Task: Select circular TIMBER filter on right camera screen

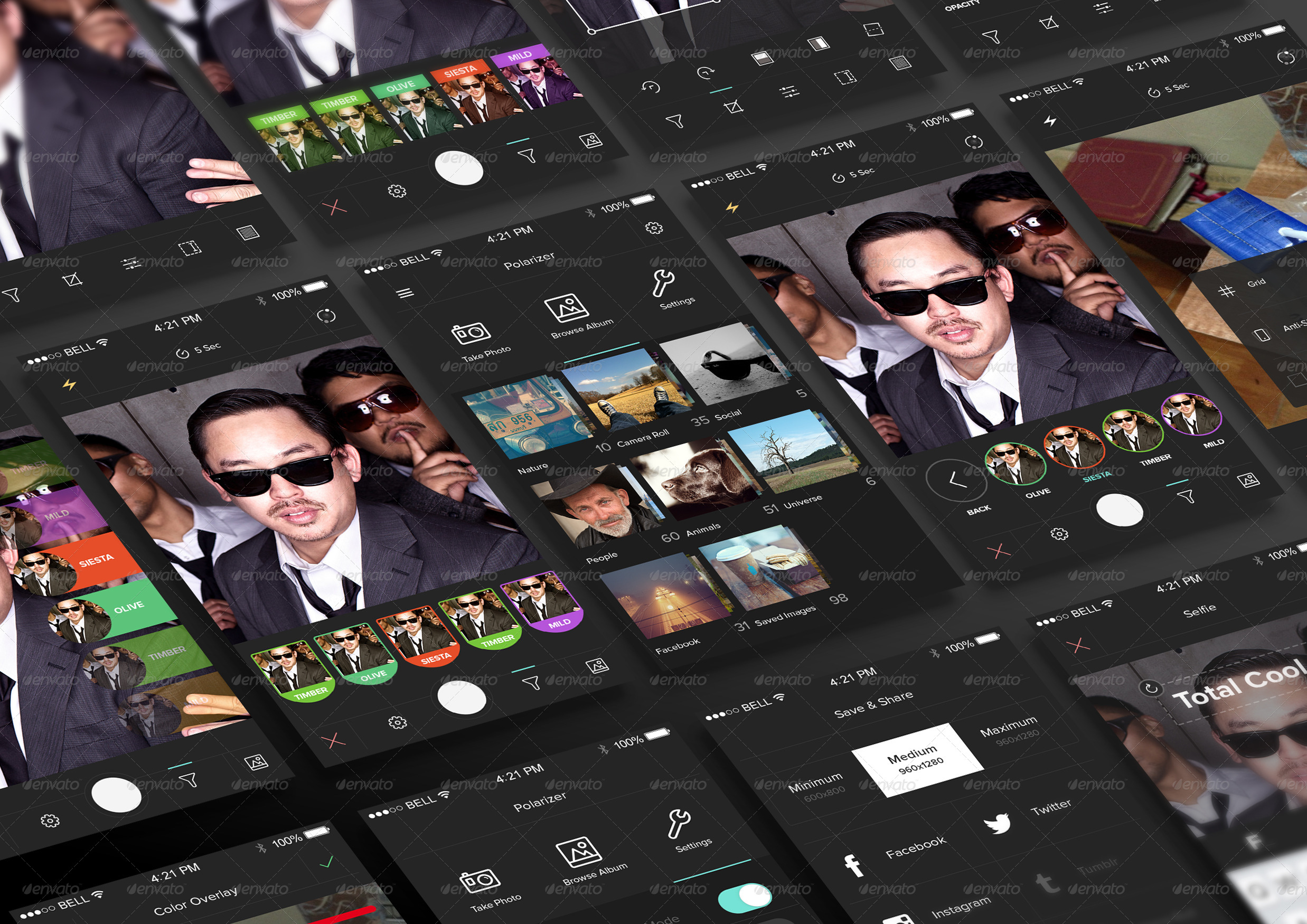Action: (x=1133, y=430)
